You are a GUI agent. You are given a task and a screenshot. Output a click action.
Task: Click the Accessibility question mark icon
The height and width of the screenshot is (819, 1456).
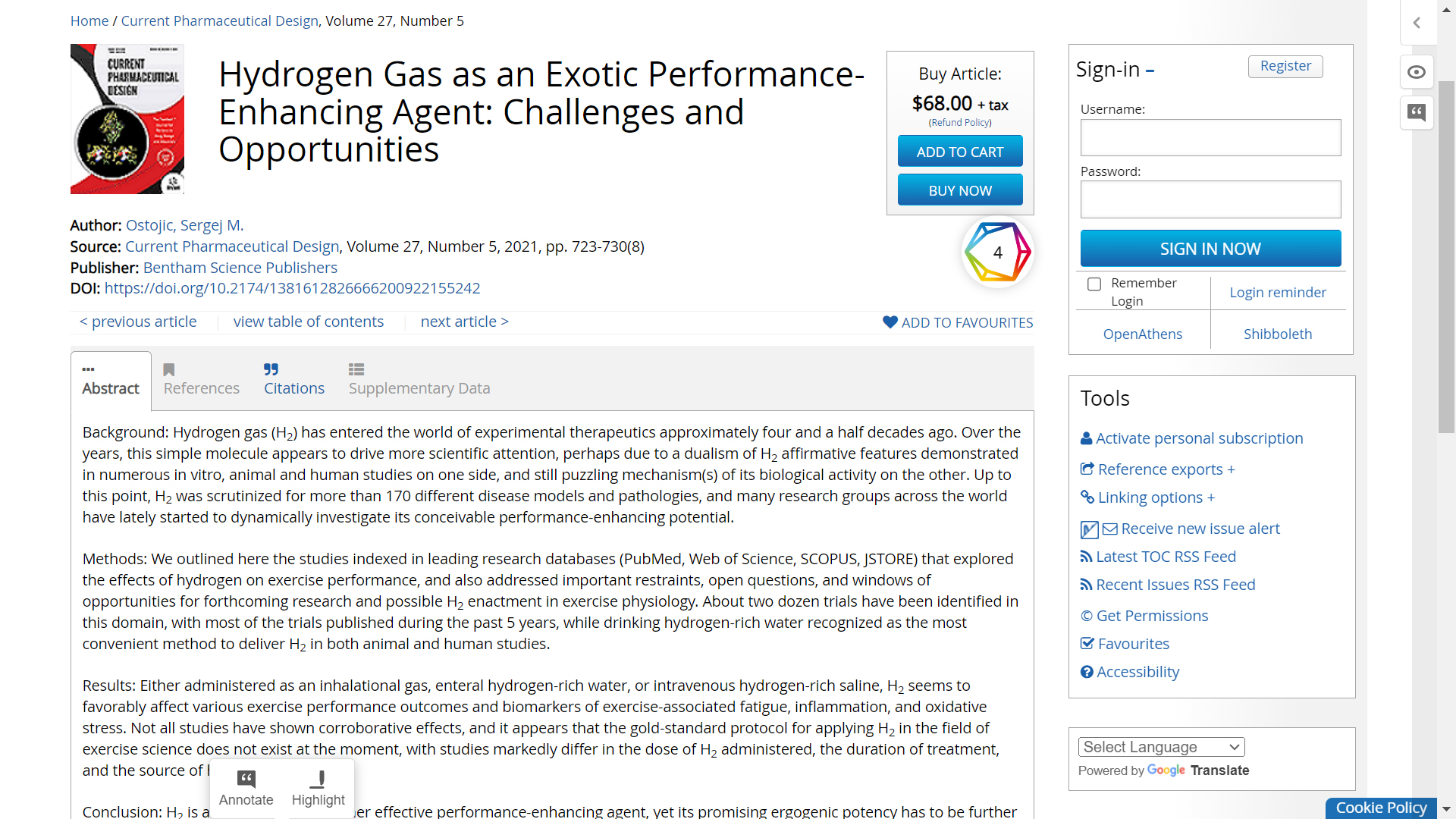click(1087, 672)
